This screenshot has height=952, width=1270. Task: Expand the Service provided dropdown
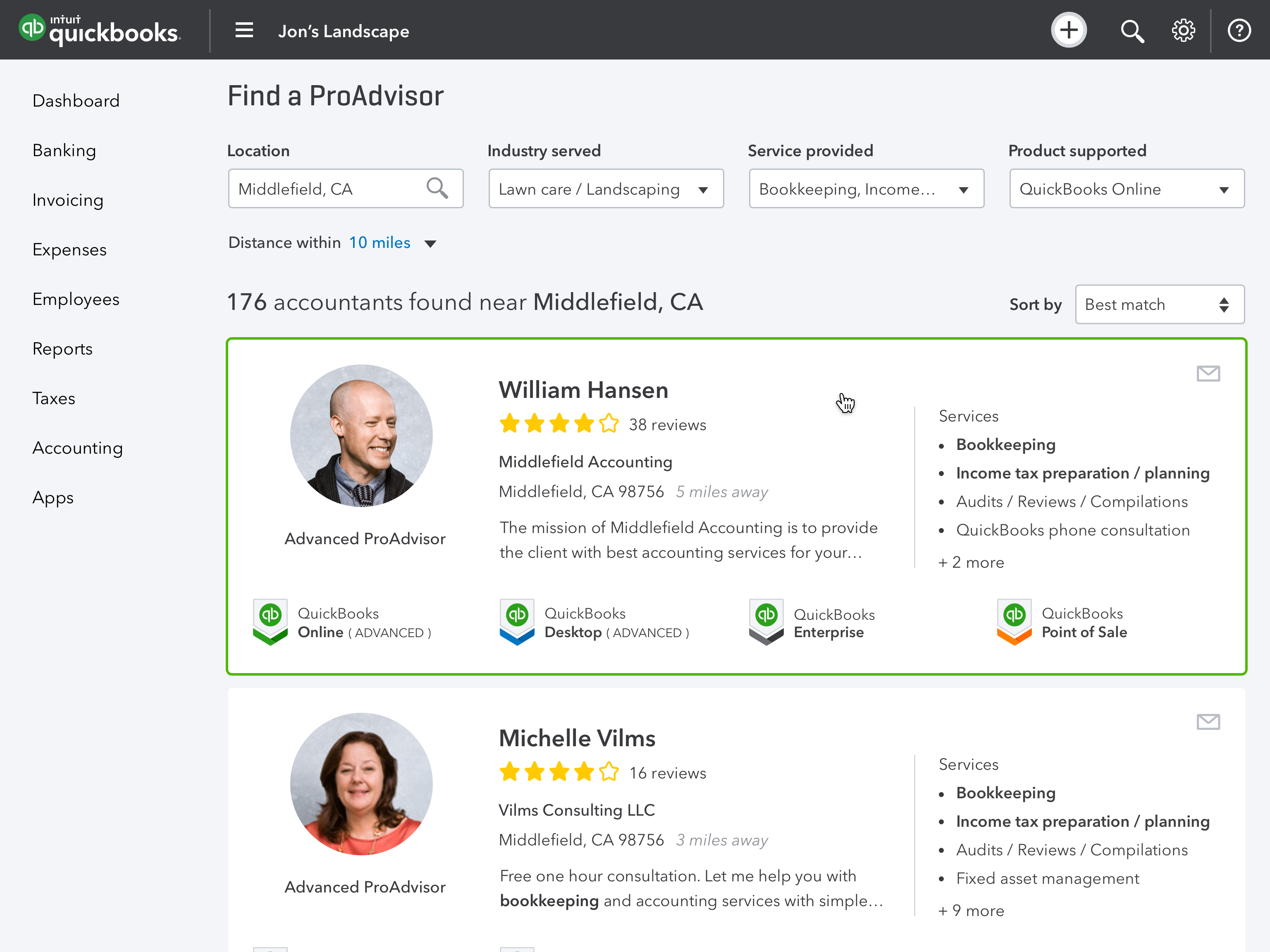coord(866,189)
